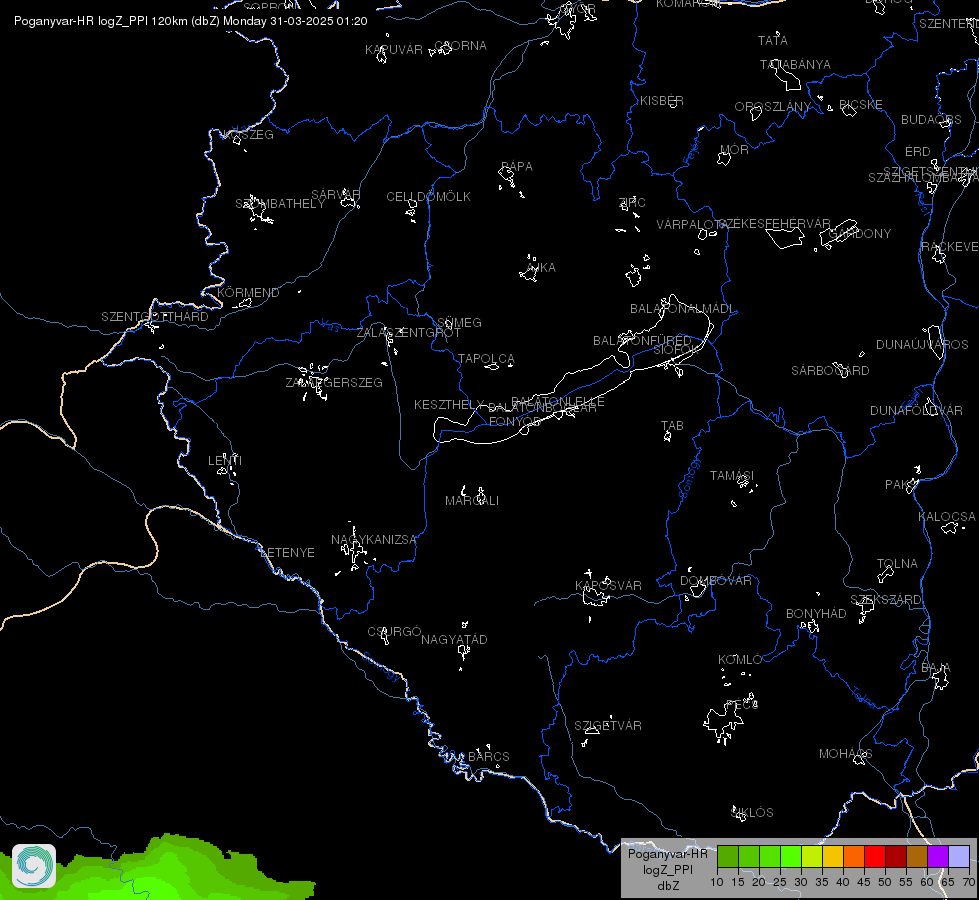Viewport: 979px width, 900px height.
Task: Click the DUNAÚJVÁROS label
Action: [x=922, y=345]
